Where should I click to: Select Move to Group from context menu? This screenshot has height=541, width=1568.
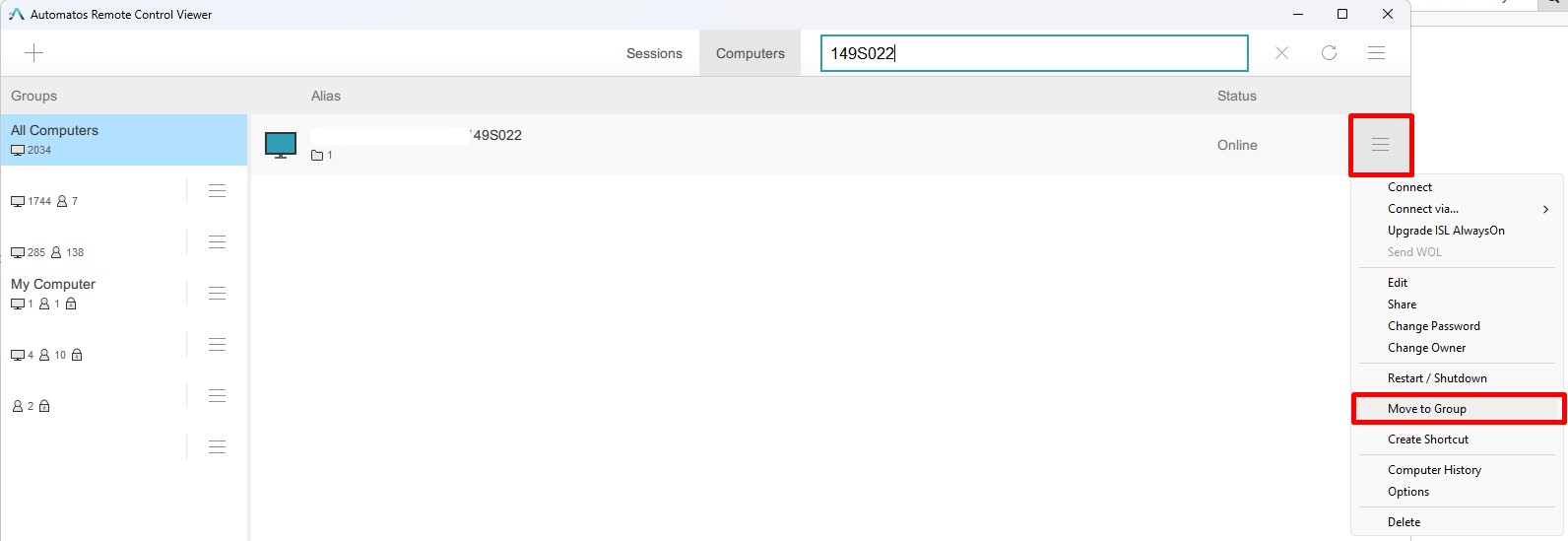tap(1427, 409)
